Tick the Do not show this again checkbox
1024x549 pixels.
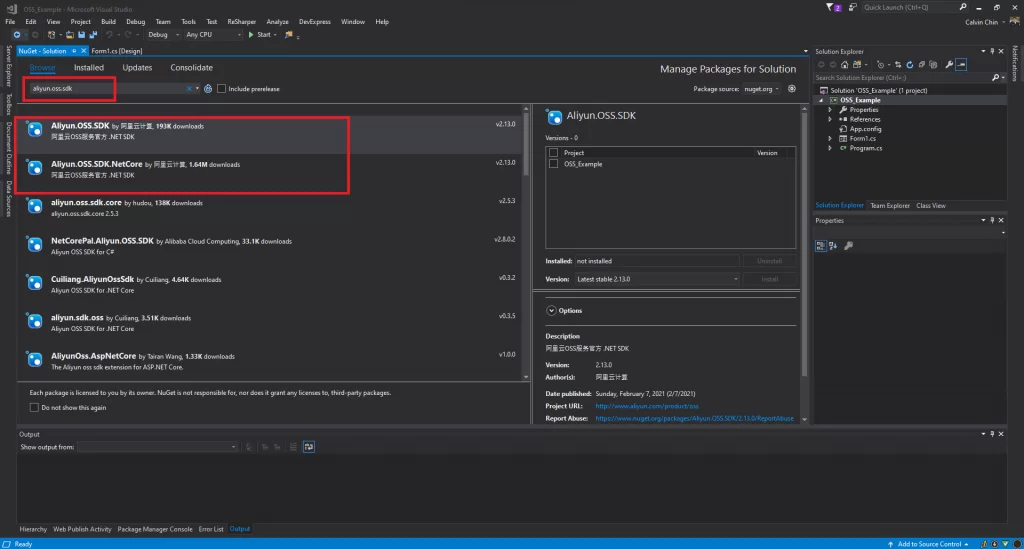[x=34, y=407]
